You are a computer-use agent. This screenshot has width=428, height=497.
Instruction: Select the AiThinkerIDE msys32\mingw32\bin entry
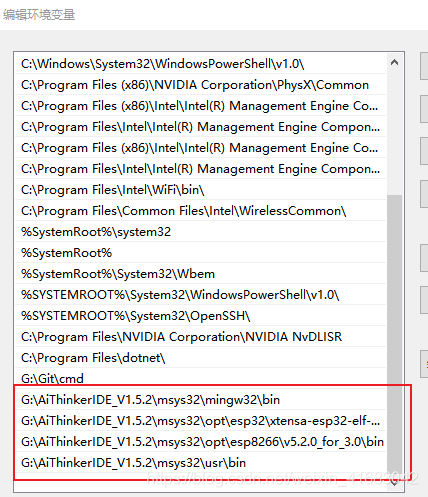coord(201,400)
